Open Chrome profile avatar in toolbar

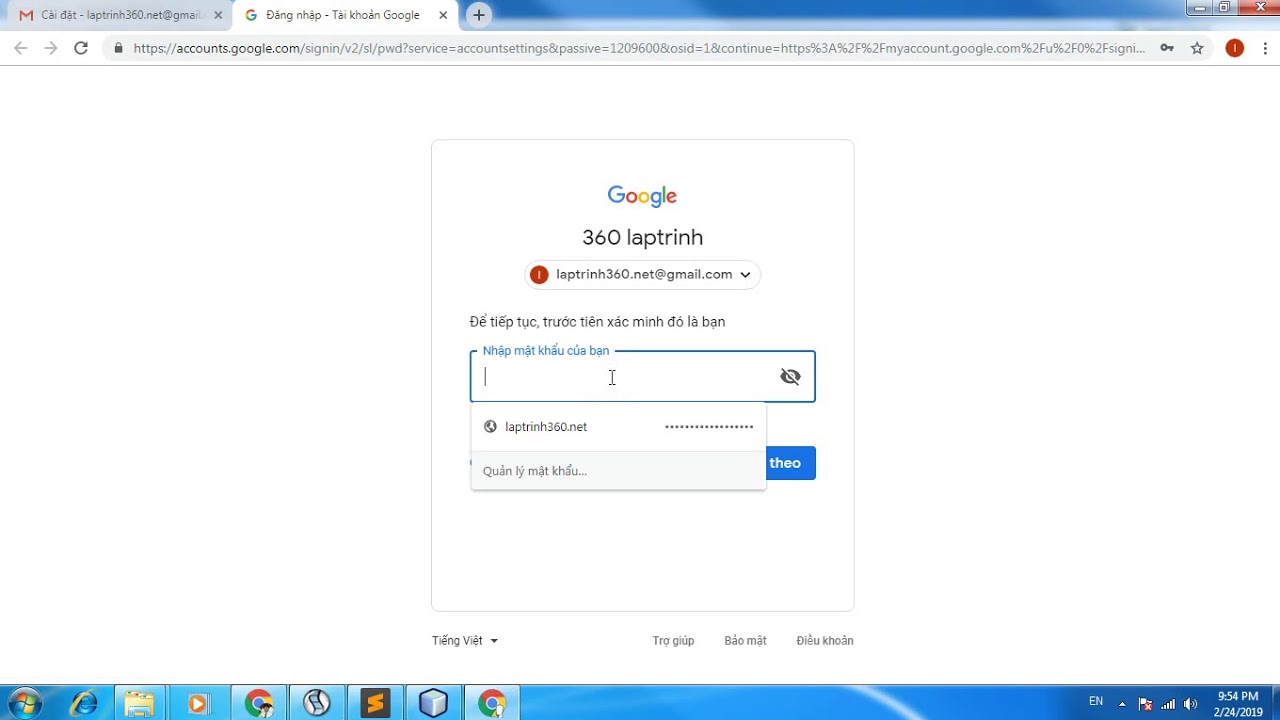[x=1235, y=48]
